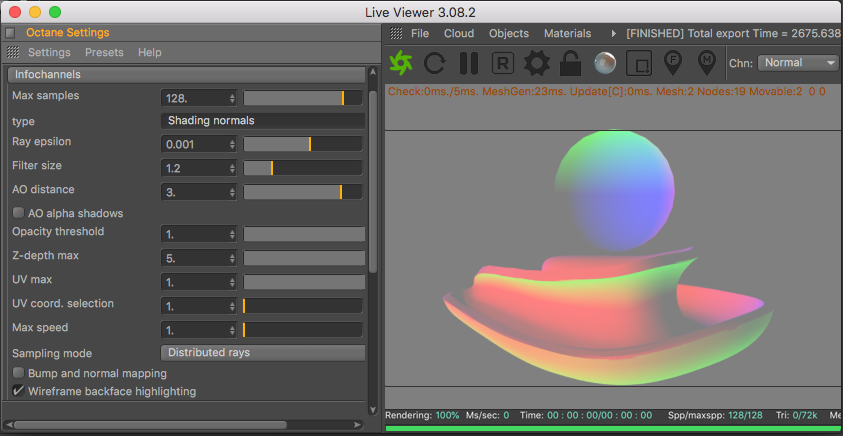Click Opacity threshold stepper arrows
Image resolution: width=843 pixels, height=436 pixels.
[232, 234]
